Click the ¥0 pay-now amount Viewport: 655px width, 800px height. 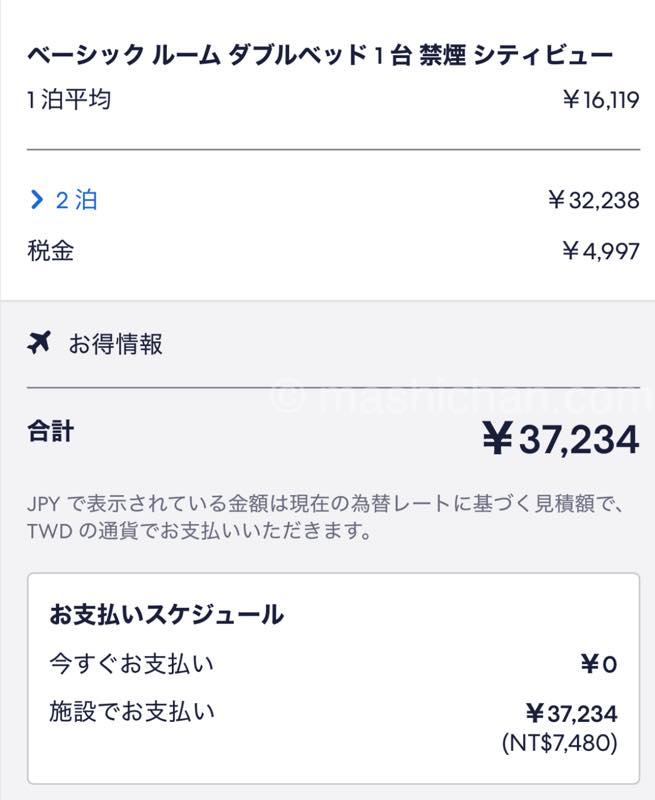[598, 664]
